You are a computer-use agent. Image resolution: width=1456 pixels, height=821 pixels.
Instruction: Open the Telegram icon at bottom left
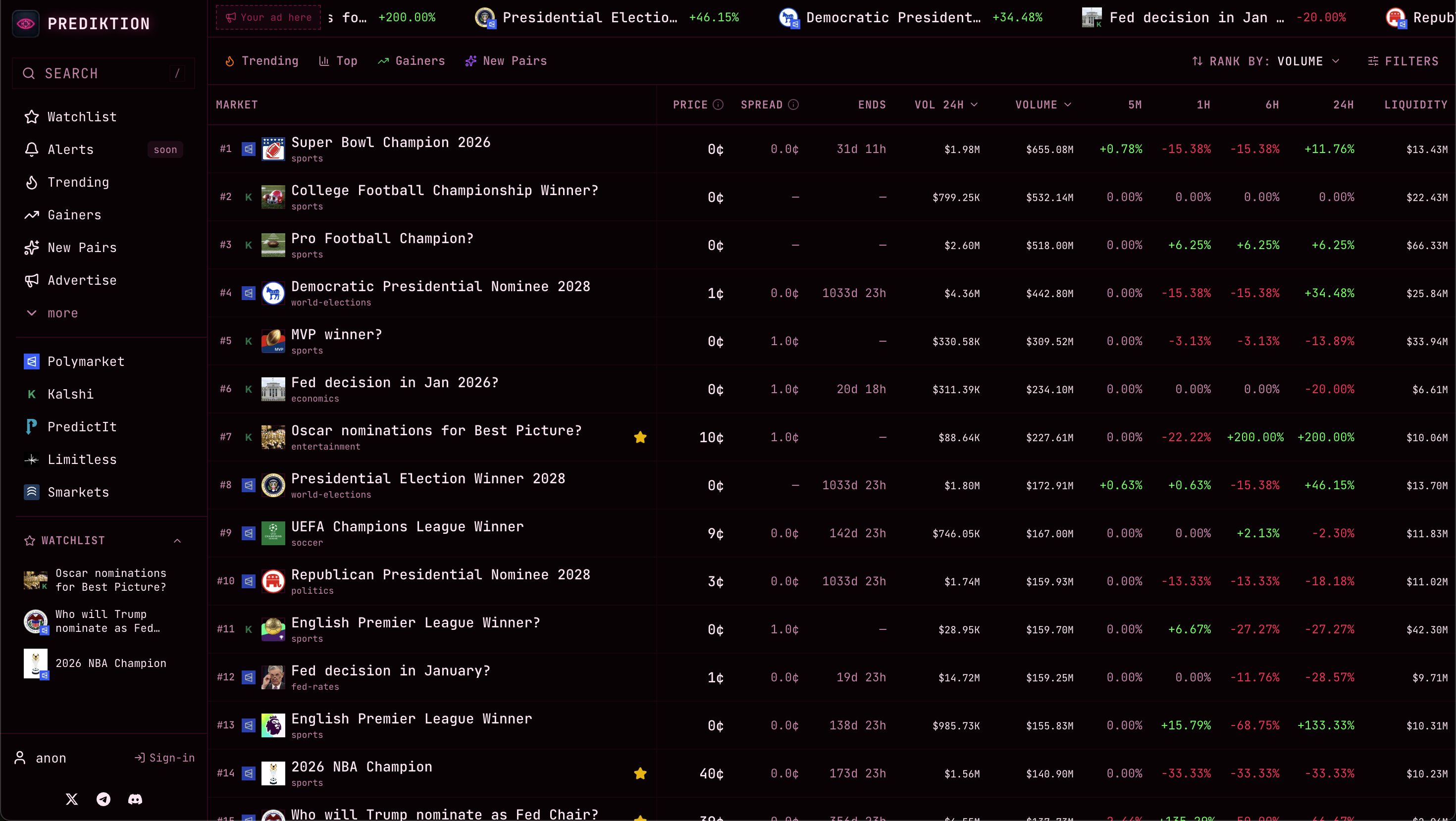104,799
